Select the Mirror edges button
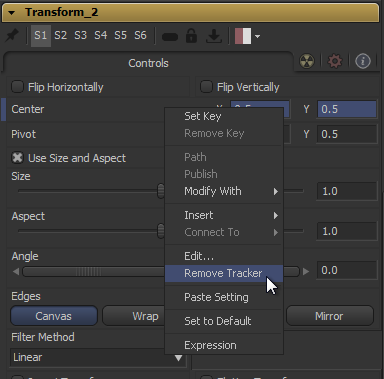Viewport: 384px width, 379px height. click(330, 316)
